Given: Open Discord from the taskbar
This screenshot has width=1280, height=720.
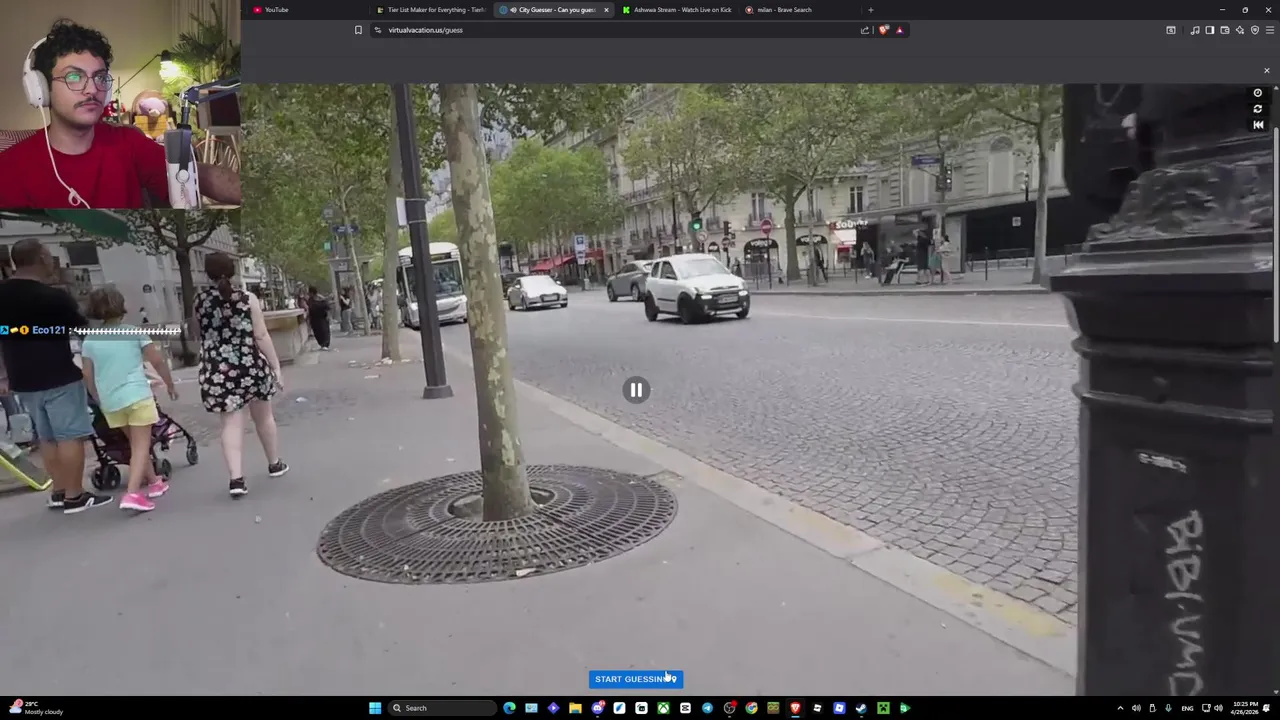Looking at the screenshot, I should [598, 708].
